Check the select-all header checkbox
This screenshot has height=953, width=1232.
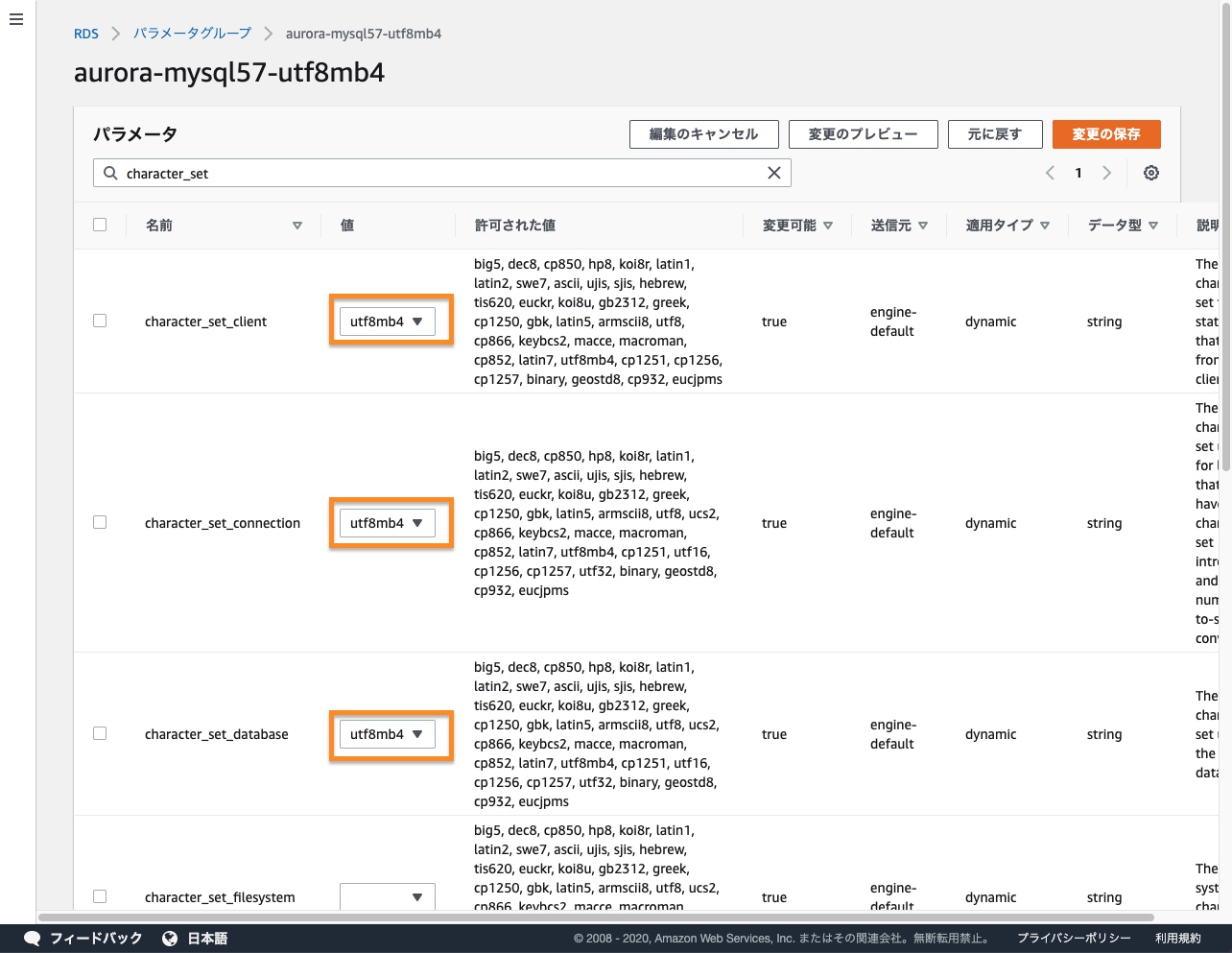[100, 225]
